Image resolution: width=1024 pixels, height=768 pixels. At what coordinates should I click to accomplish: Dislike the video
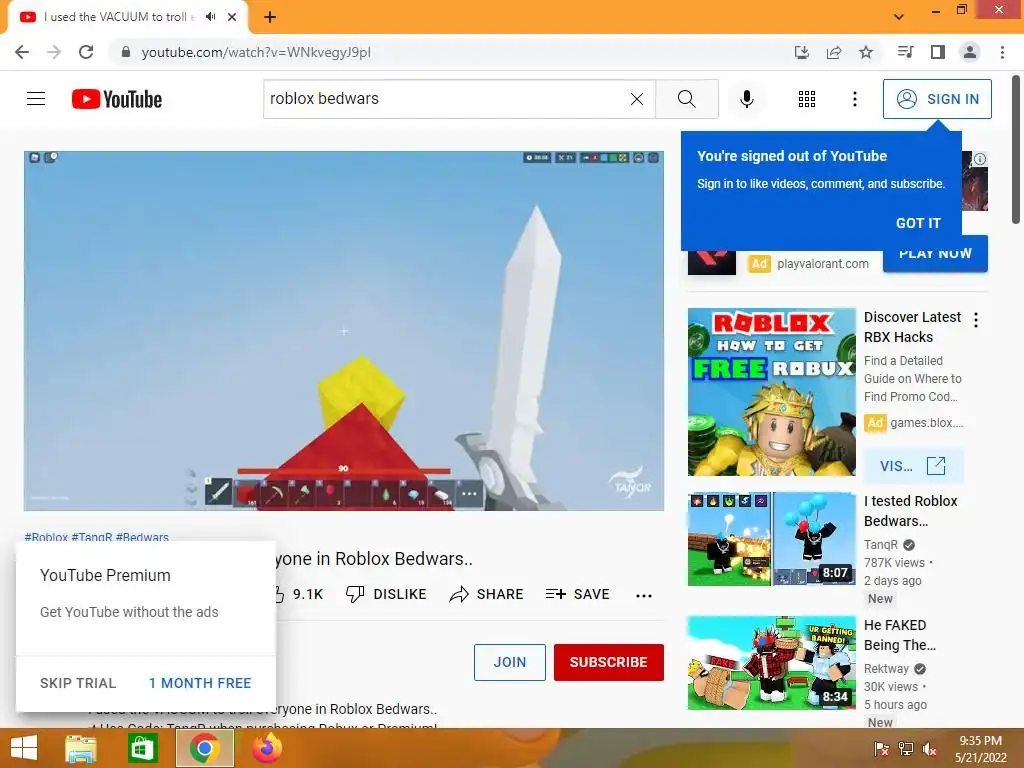point(386,594)
